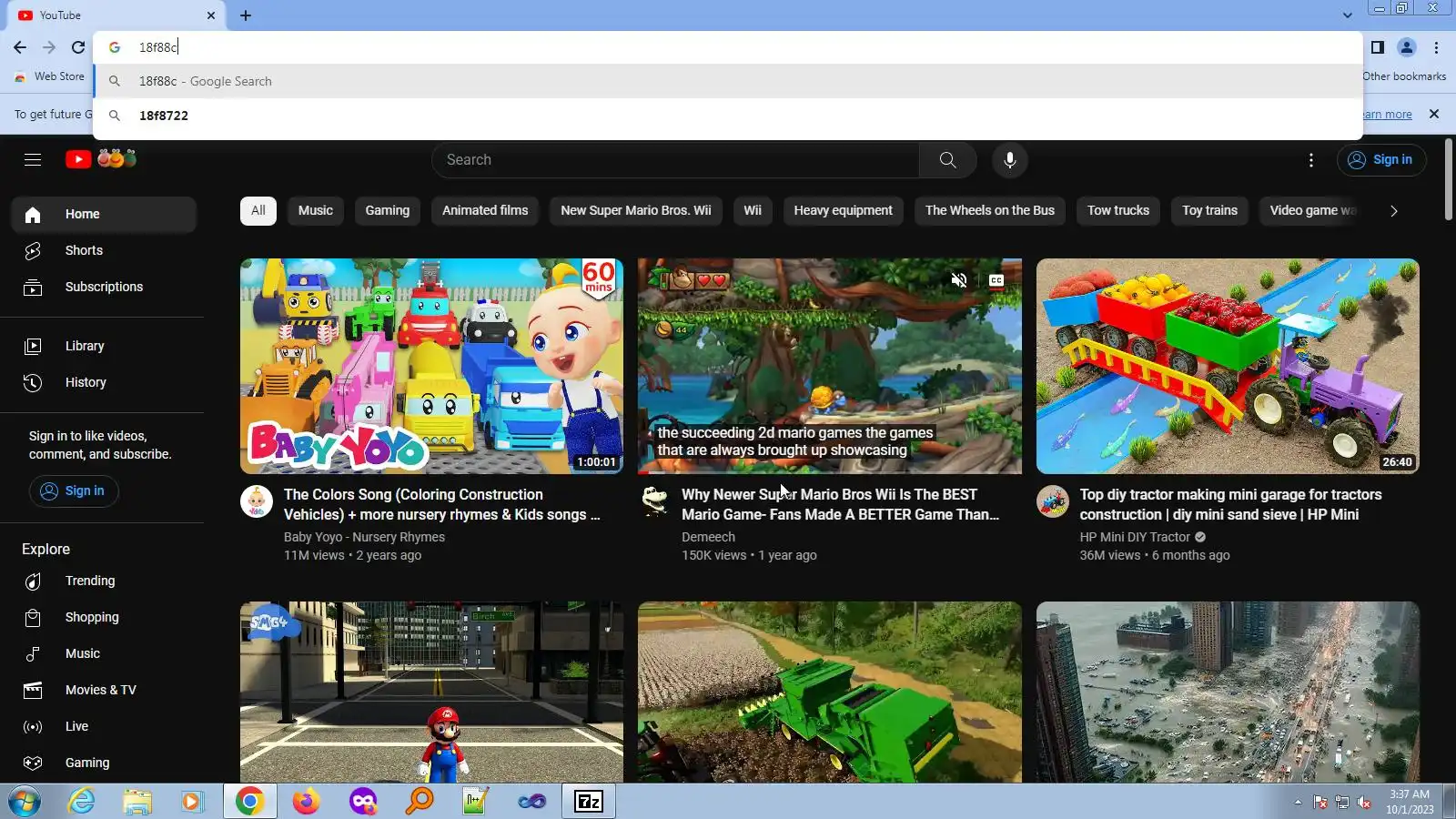The height and width of the screenshot is (819, 1456).
Task: Go back in Chrome
Action: tap(20, 47)
